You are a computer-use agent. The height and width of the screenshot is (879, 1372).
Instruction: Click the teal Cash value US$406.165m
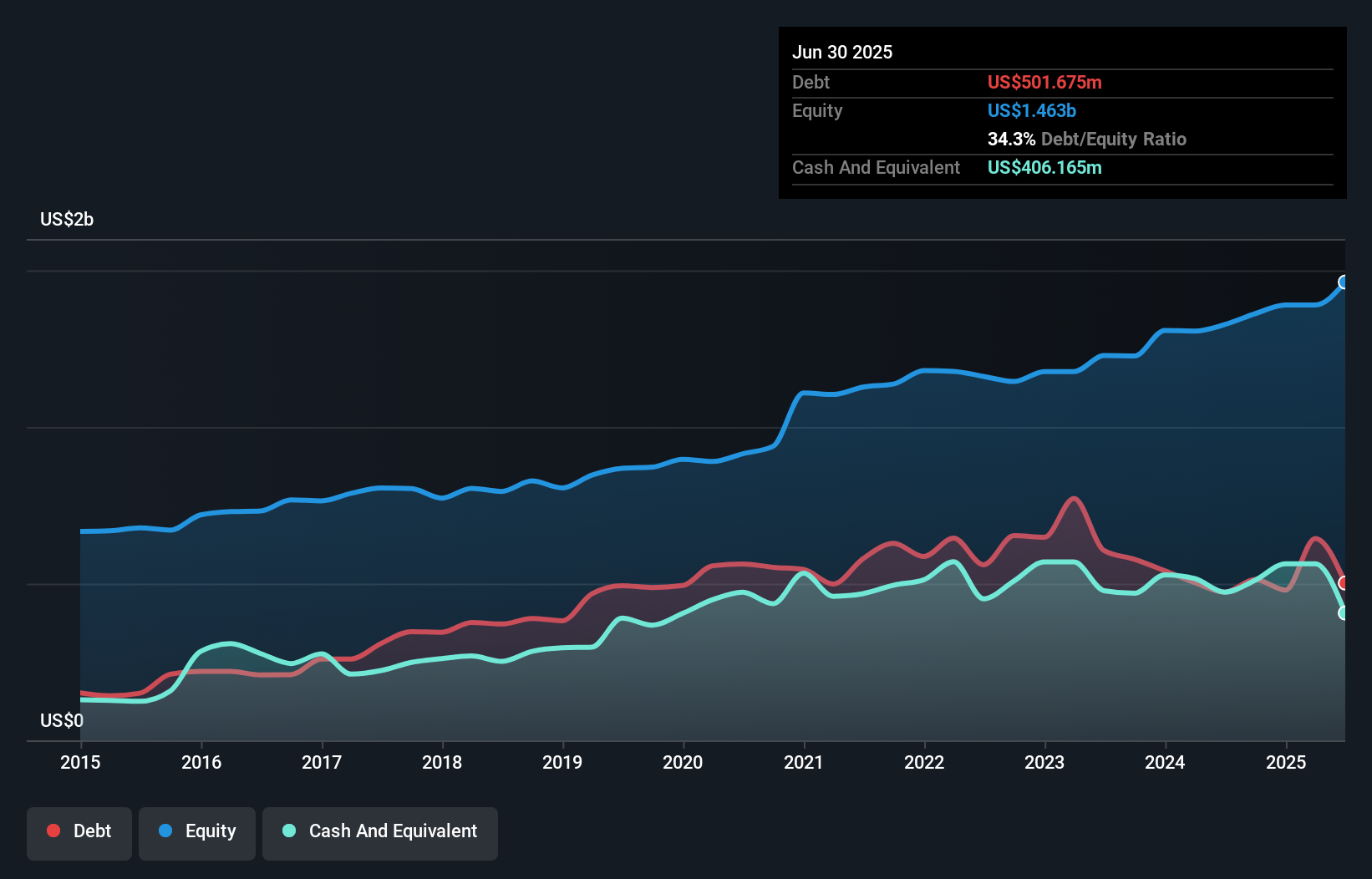1044,167
